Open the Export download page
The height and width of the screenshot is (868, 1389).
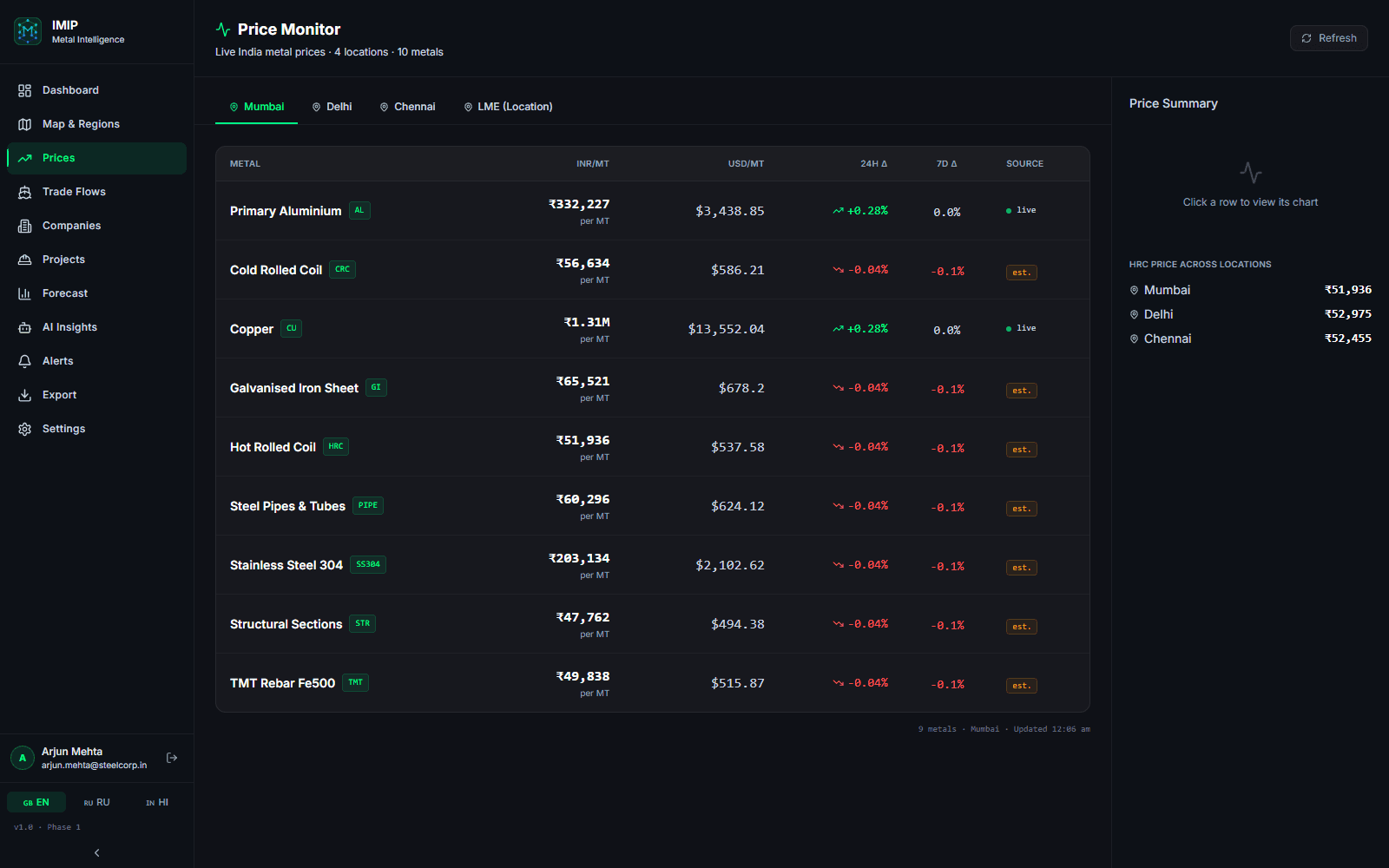[x=96, y=395]
